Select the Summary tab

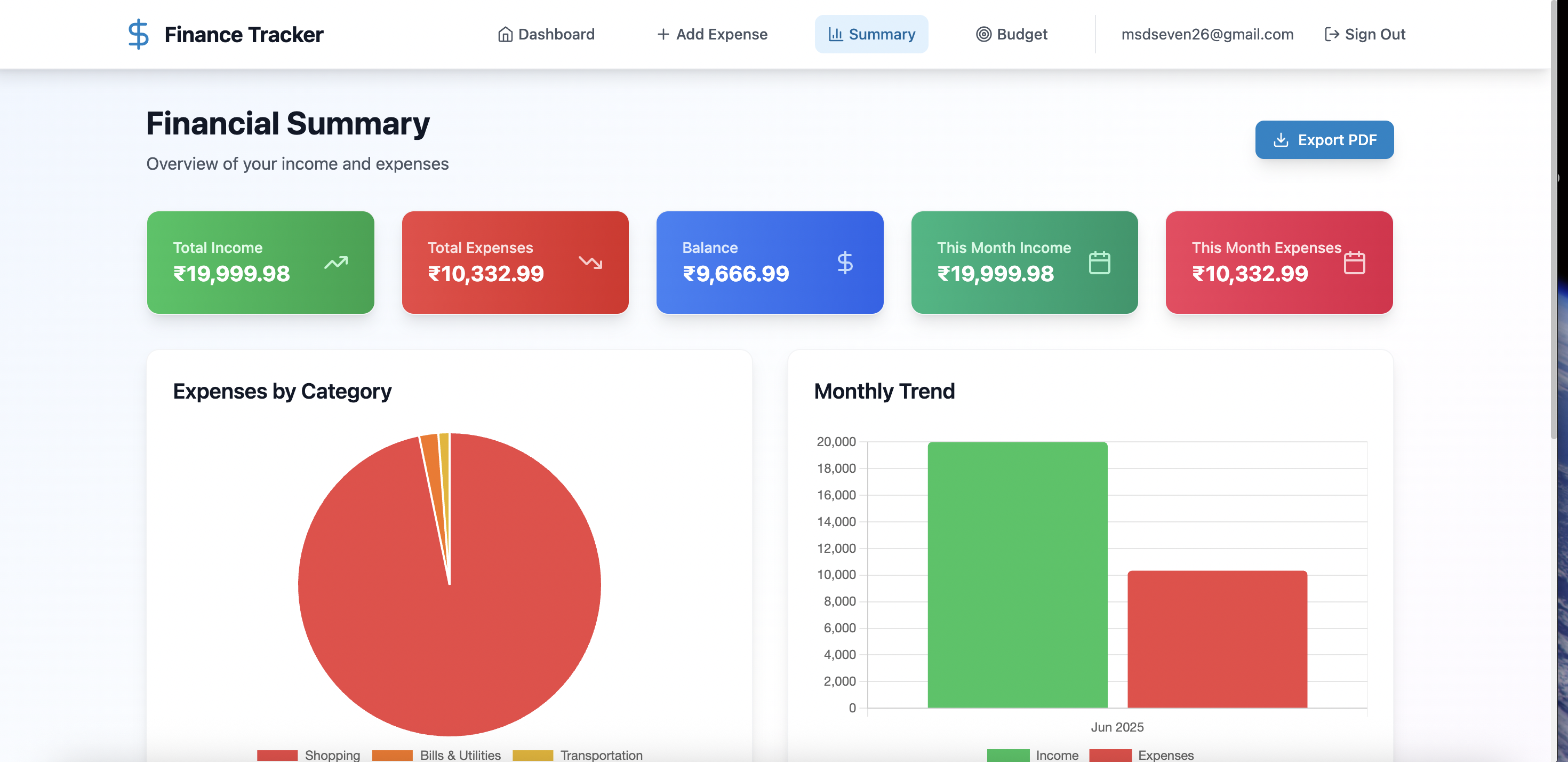click(x=871, y=34)
